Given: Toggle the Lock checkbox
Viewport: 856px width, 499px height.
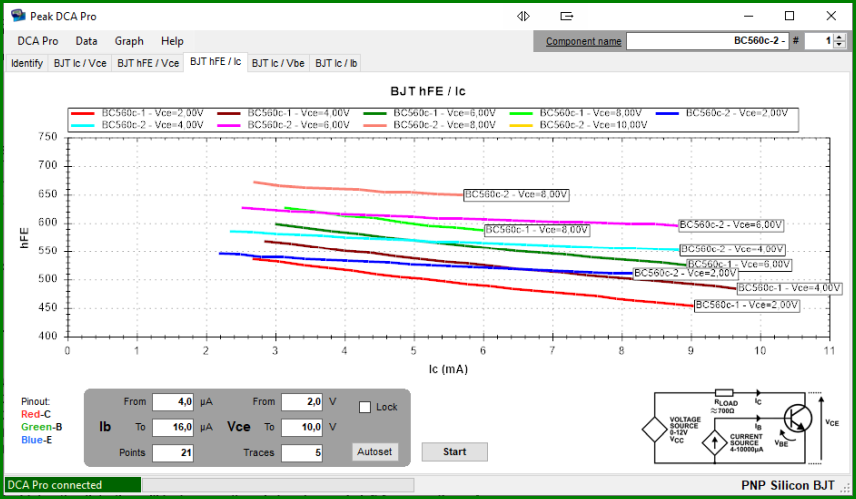Looking at the screenshot, I should coord(365,407).
